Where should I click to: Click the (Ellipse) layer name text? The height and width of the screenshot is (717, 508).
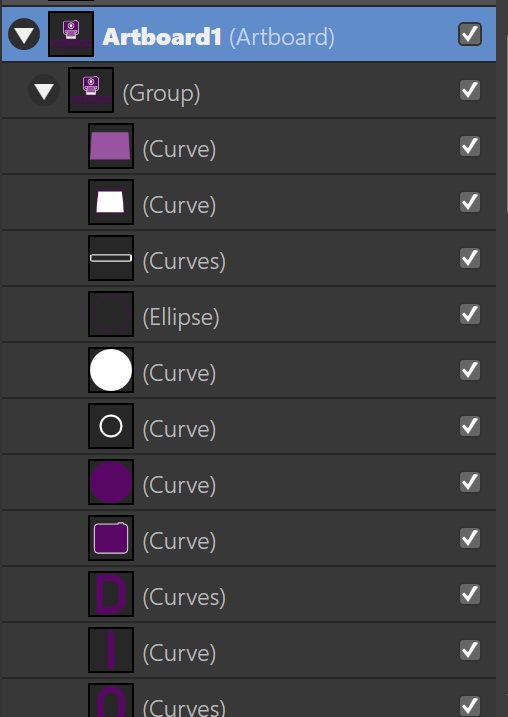click(x=181, y=317)
